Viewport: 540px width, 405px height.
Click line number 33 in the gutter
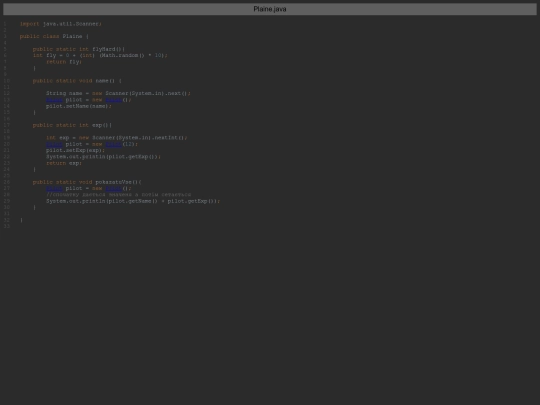tap(7, 226)
